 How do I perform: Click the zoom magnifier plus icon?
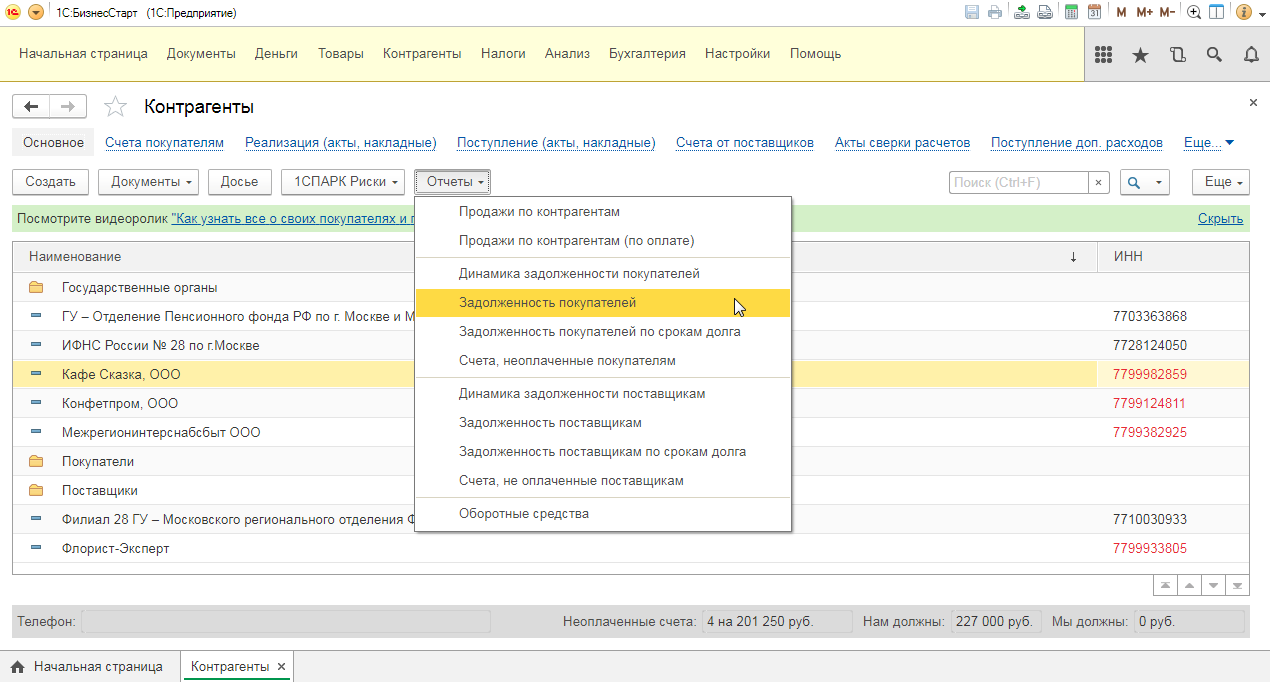1194,12
